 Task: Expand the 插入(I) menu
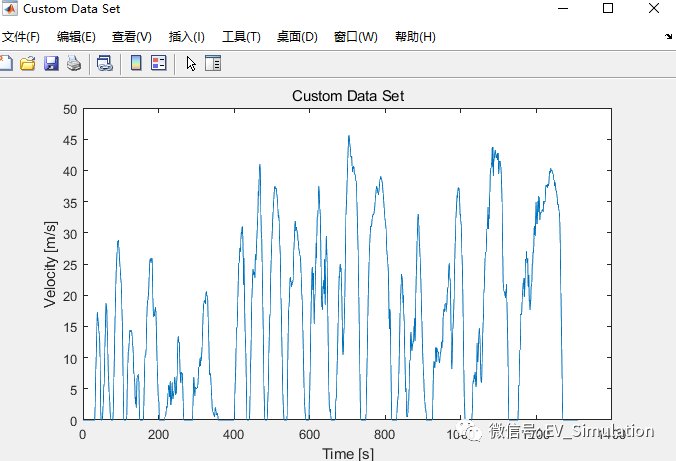[x=187, y=37]
